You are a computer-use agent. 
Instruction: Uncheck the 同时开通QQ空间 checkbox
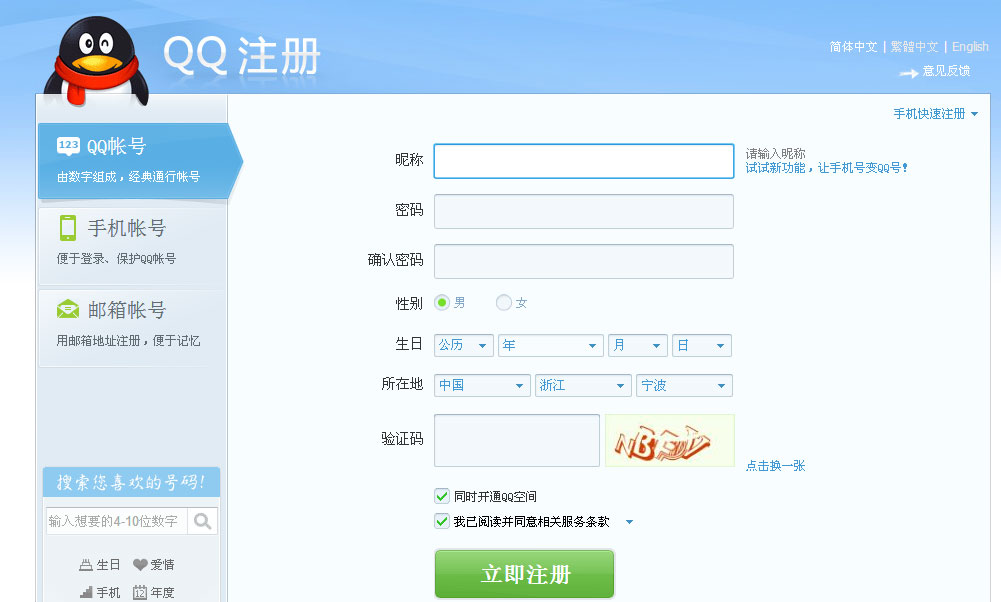[442, 496]
